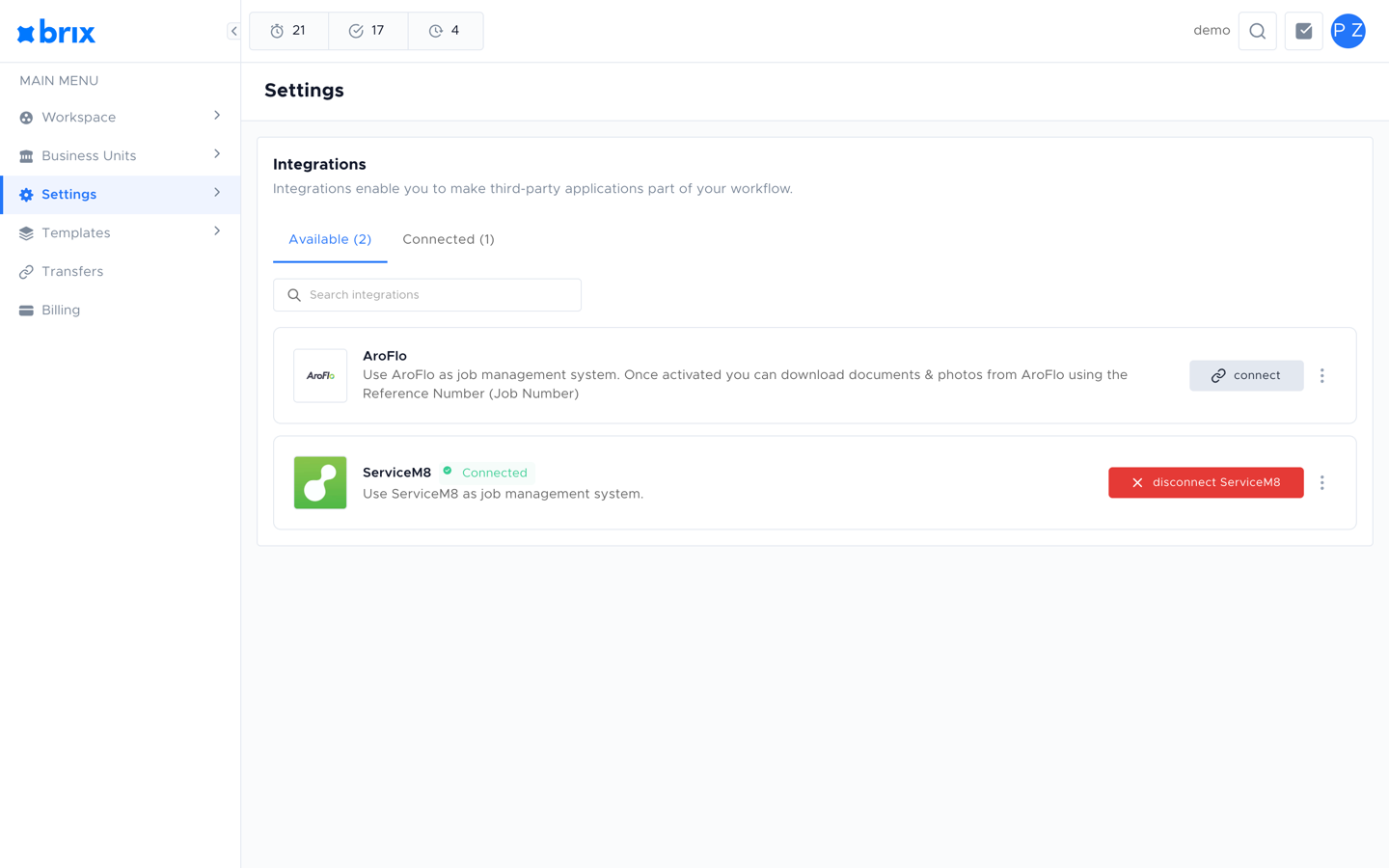1389x868 pixels.
Task: Click the ServiceM8 logo thumbnail
Action: 320,482
